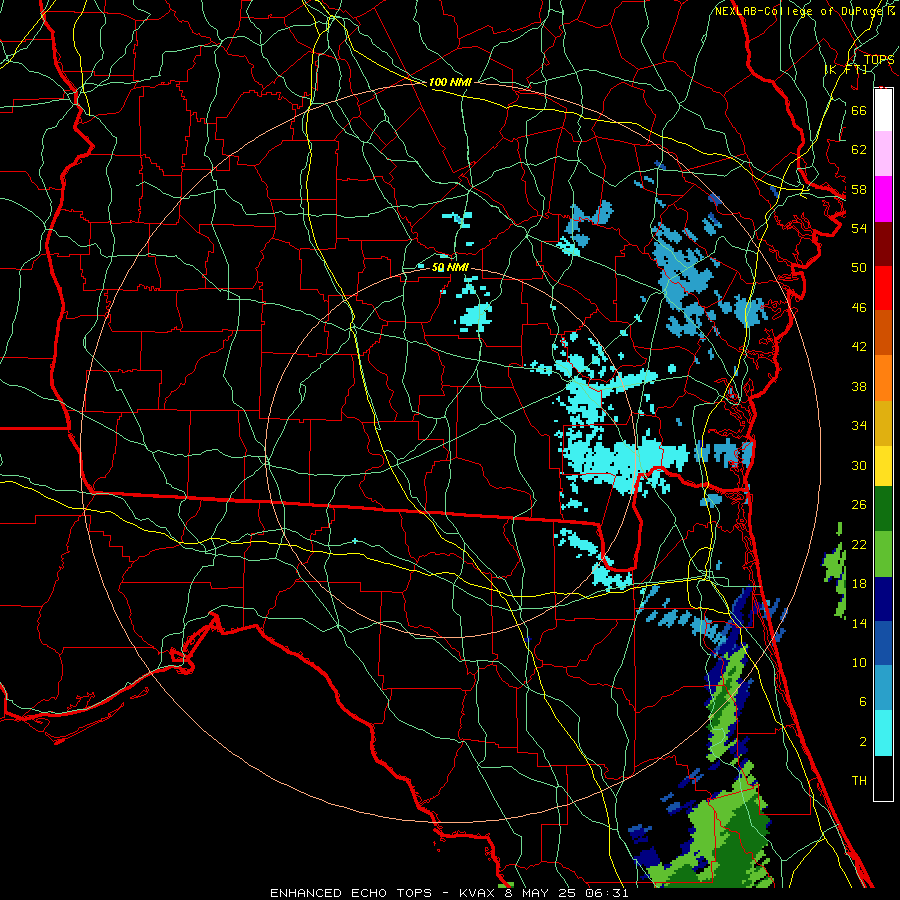Click the legend value '66'
This screenshot has height=900, width=900.
pyautogui.click(x=859, y=111)
